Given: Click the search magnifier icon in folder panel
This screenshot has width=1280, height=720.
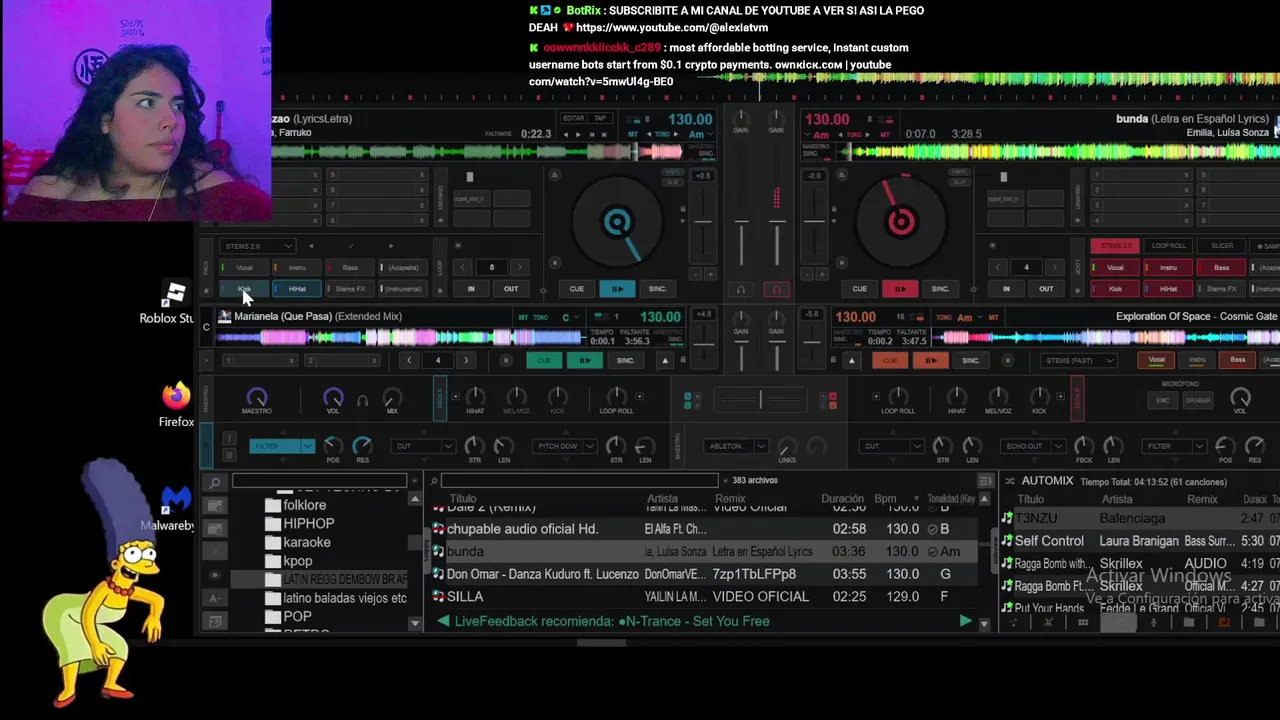Looking at the screenshot, I should pyautogui.click(x=215, y=483).
